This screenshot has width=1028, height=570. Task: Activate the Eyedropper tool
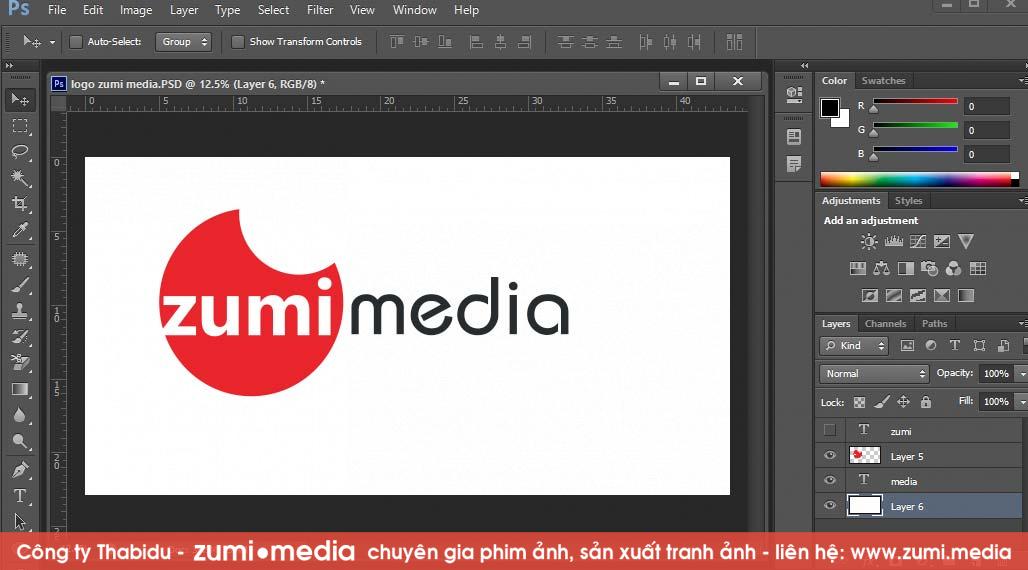(20, 231)
